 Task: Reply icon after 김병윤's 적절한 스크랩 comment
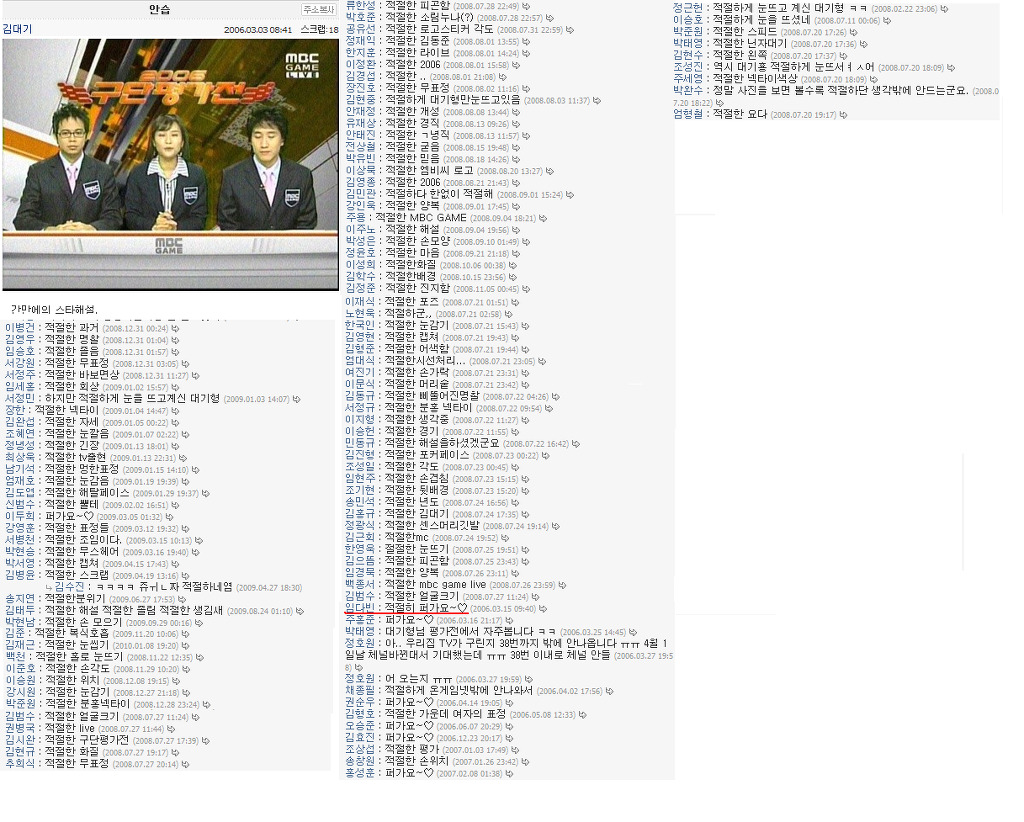185,575
